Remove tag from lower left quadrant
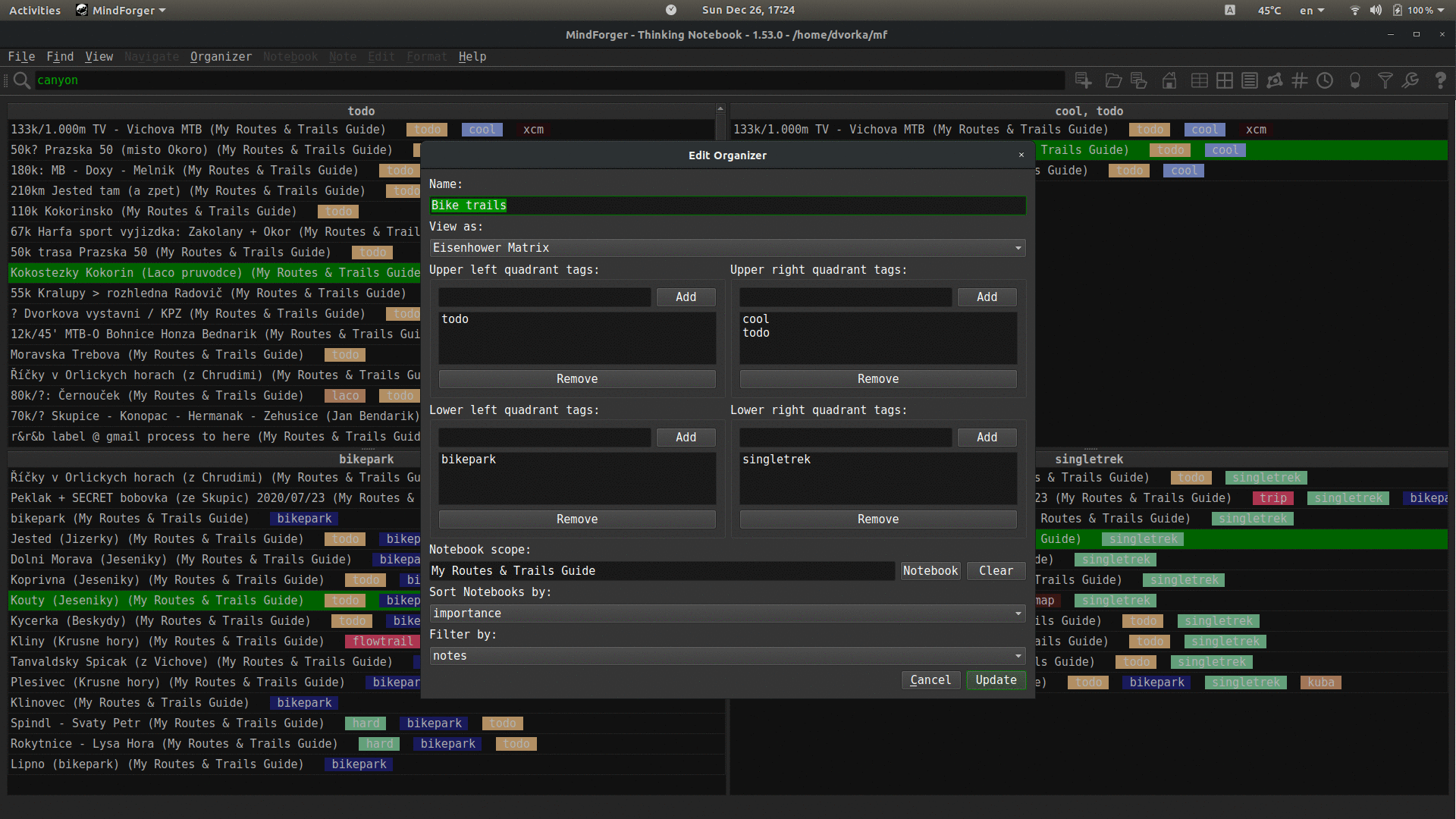The image size is (1456, 819). coord(577,519)
